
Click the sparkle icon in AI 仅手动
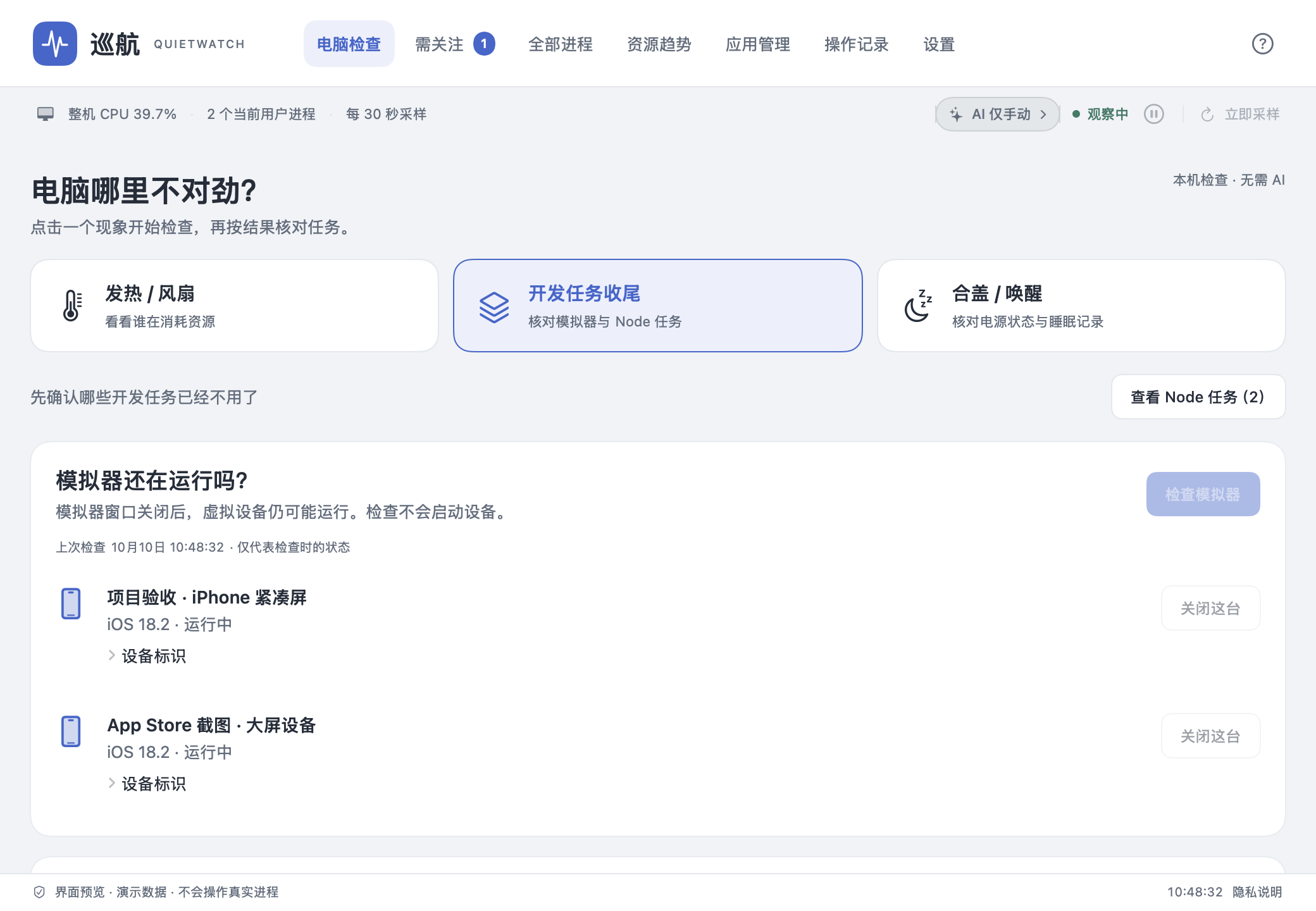coord(956,115)
